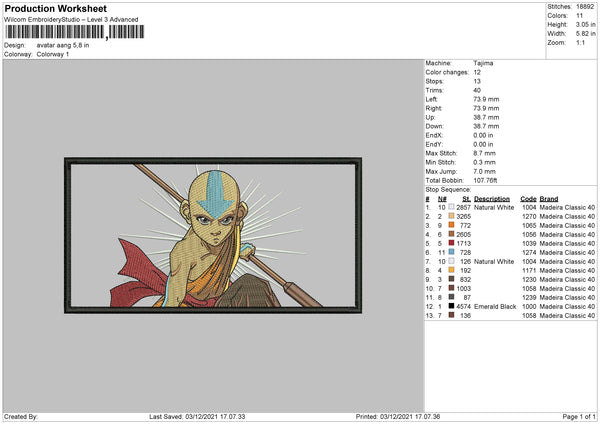Select the gray swatch for code 1239
Viewport: 600px width, 424px height.
[452, 297]
